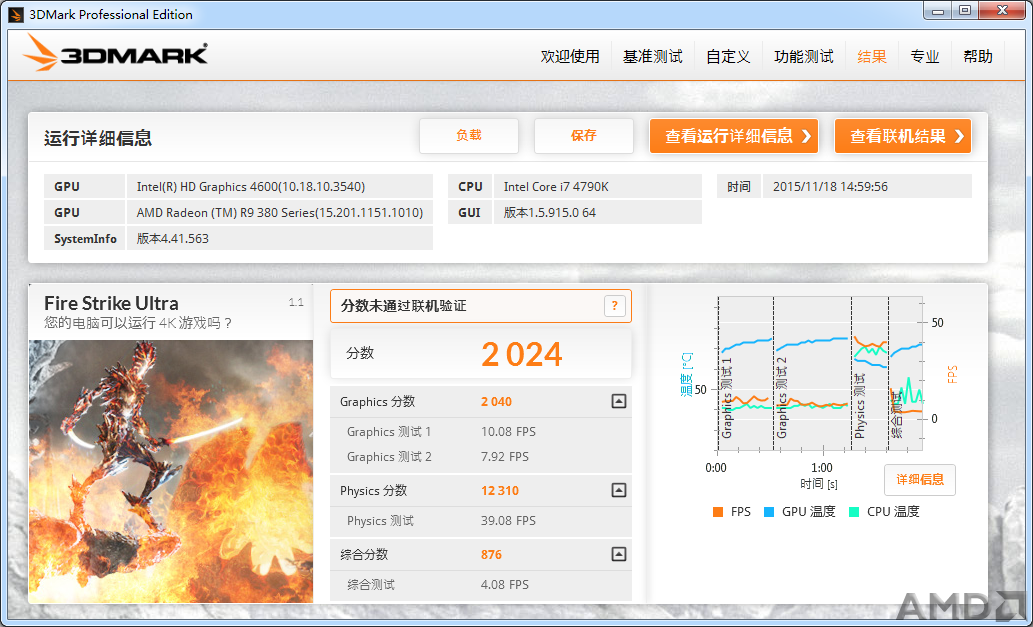Open the 欢迎使用 tab

click(x=570, y=57)
